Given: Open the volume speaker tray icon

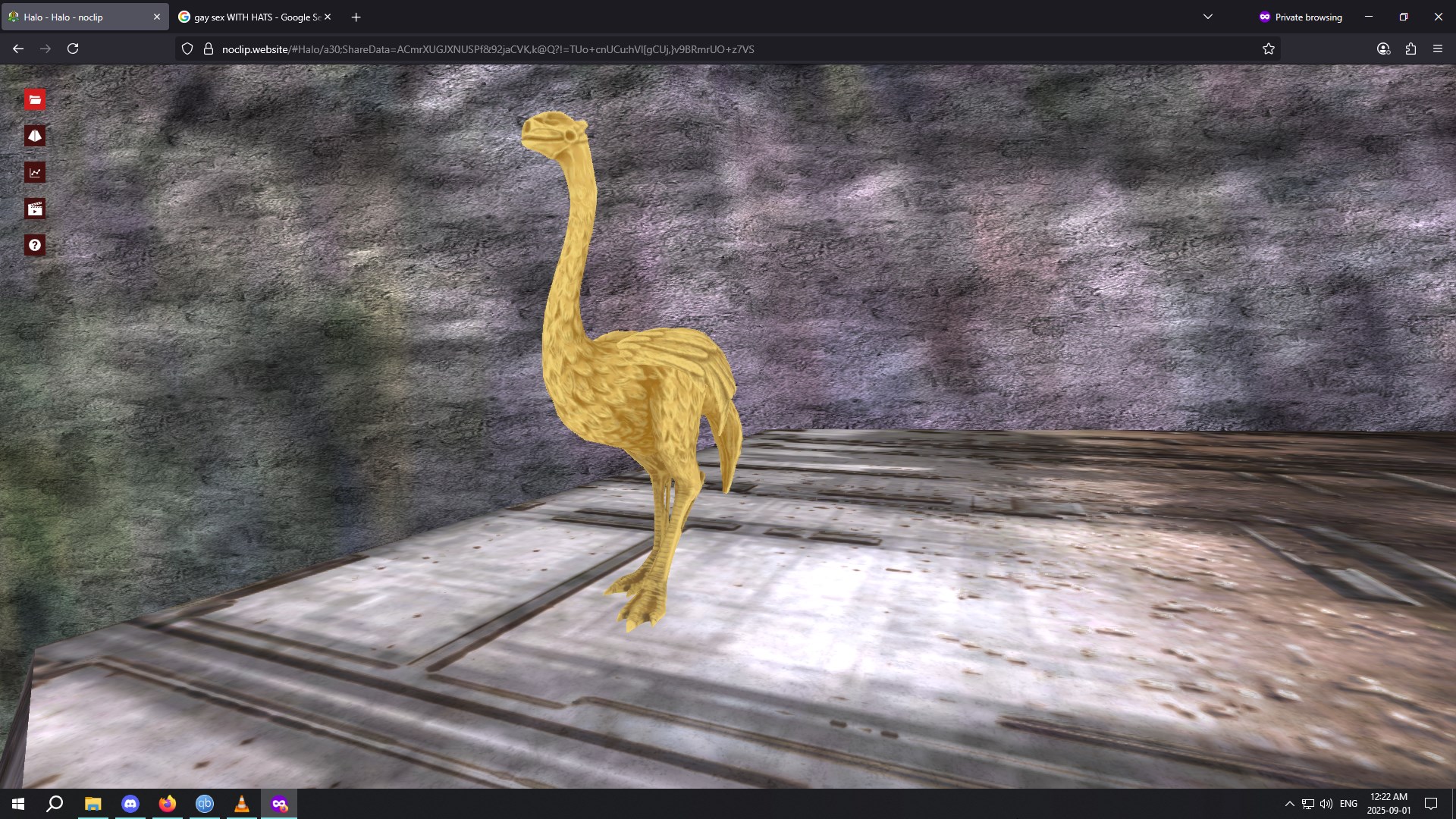Looking at the screenshot, I should [x=1326, y=804].
